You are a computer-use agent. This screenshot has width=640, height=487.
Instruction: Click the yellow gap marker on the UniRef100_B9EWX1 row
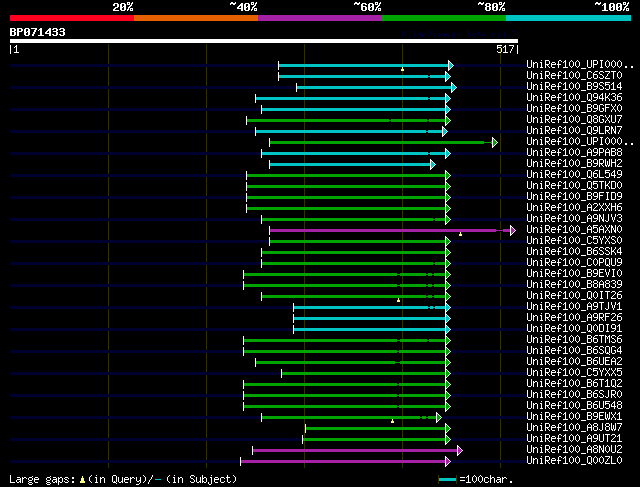pyautogui.click(x=393, y=421)
